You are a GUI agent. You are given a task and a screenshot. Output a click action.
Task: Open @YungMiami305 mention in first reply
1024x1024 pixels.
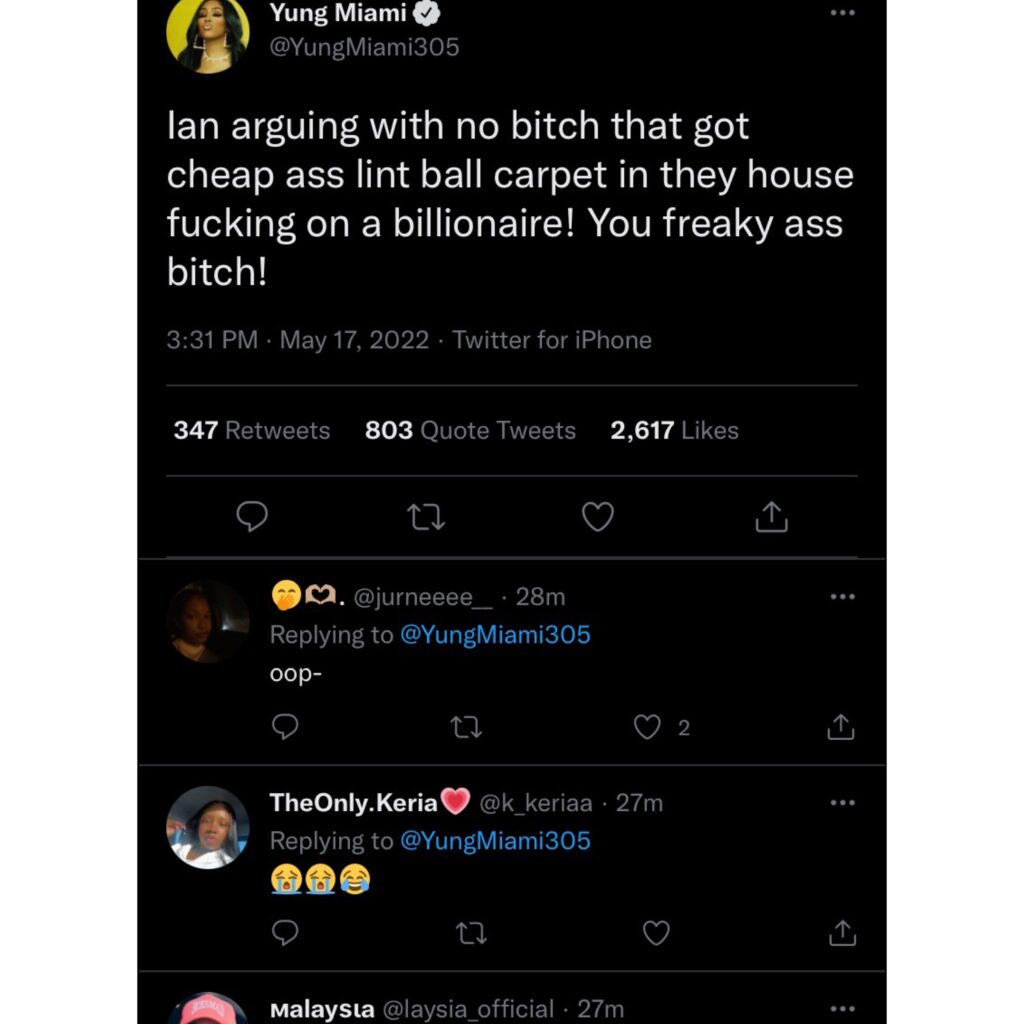click(495, 635)
